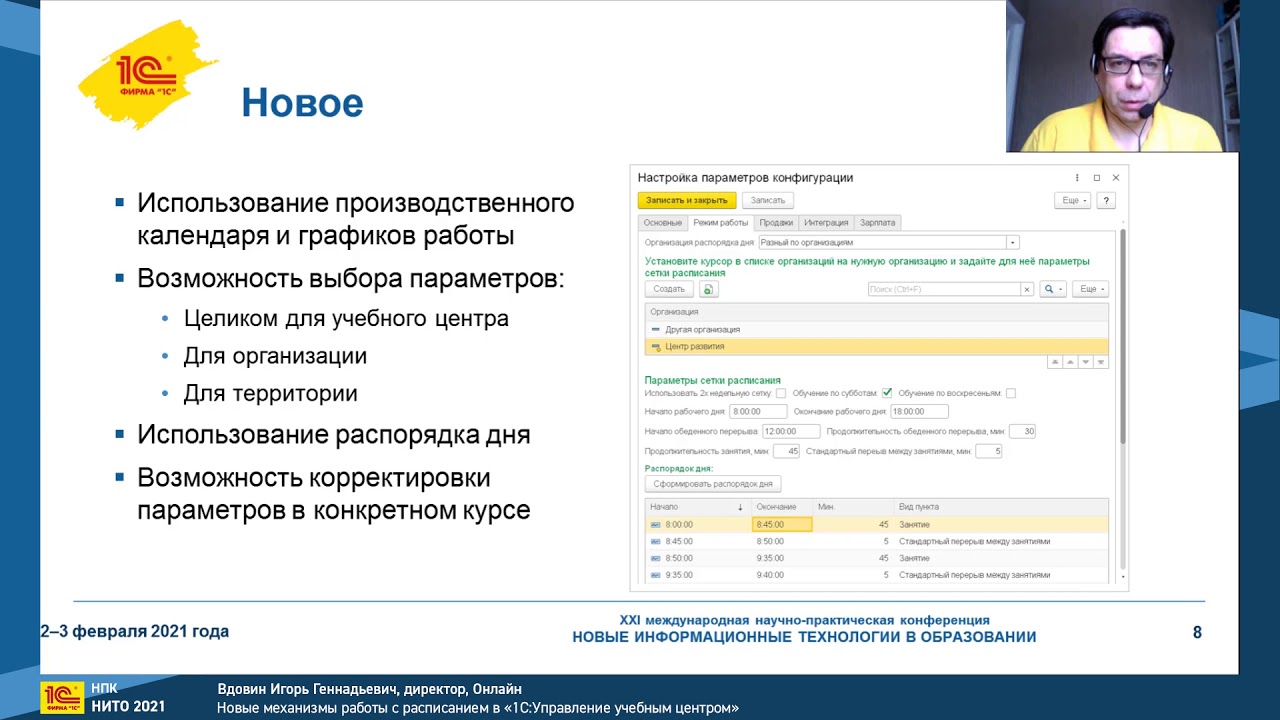This screenshot has width=1280, height=720.
Task: Uncheck Обучение по субботам checkbox
Action: pos(887,393)
